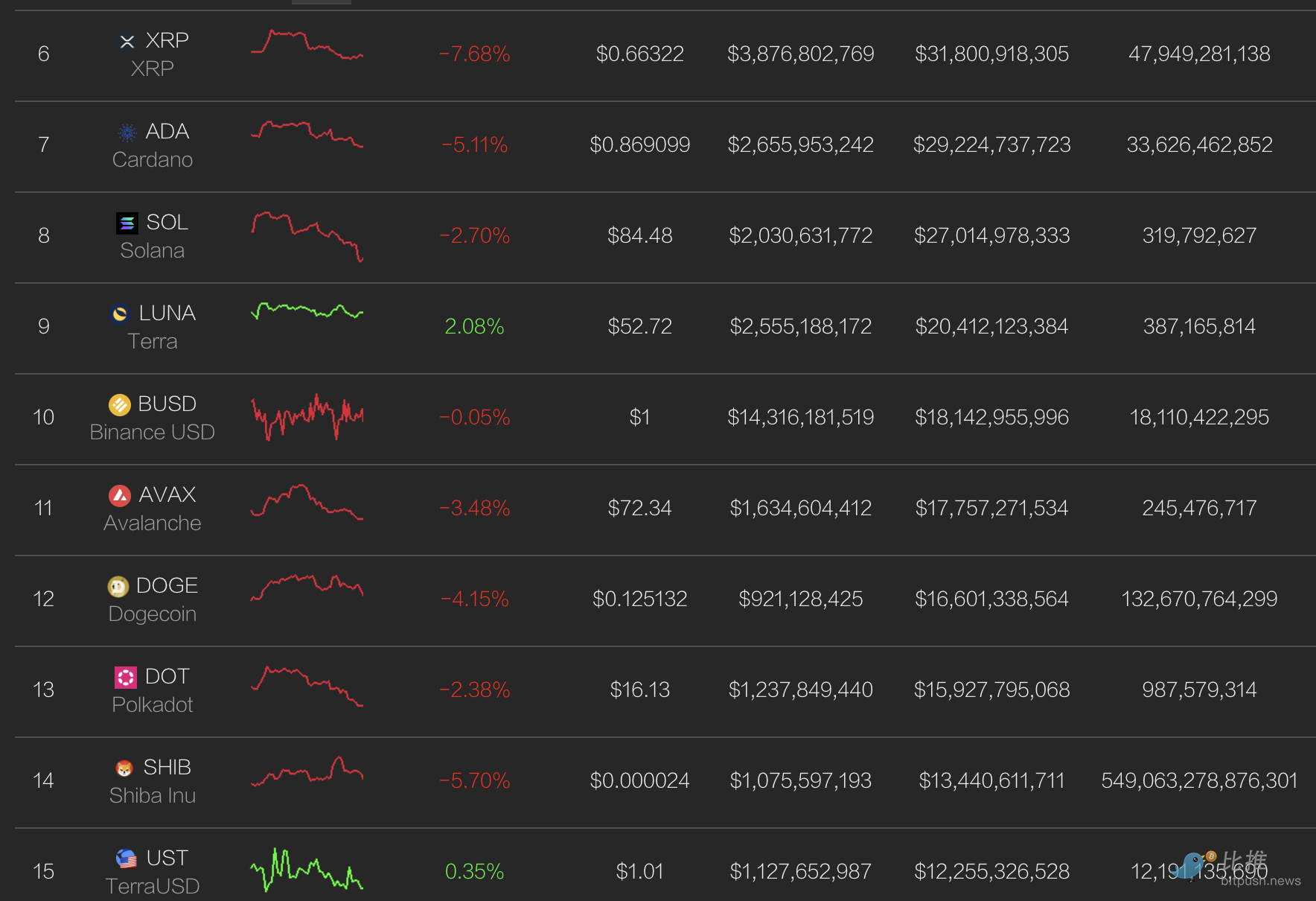Select the ADA -5.11% change value
This screenshot has width=1316, height=901.
pyautogui.click(x=475, y=145)
